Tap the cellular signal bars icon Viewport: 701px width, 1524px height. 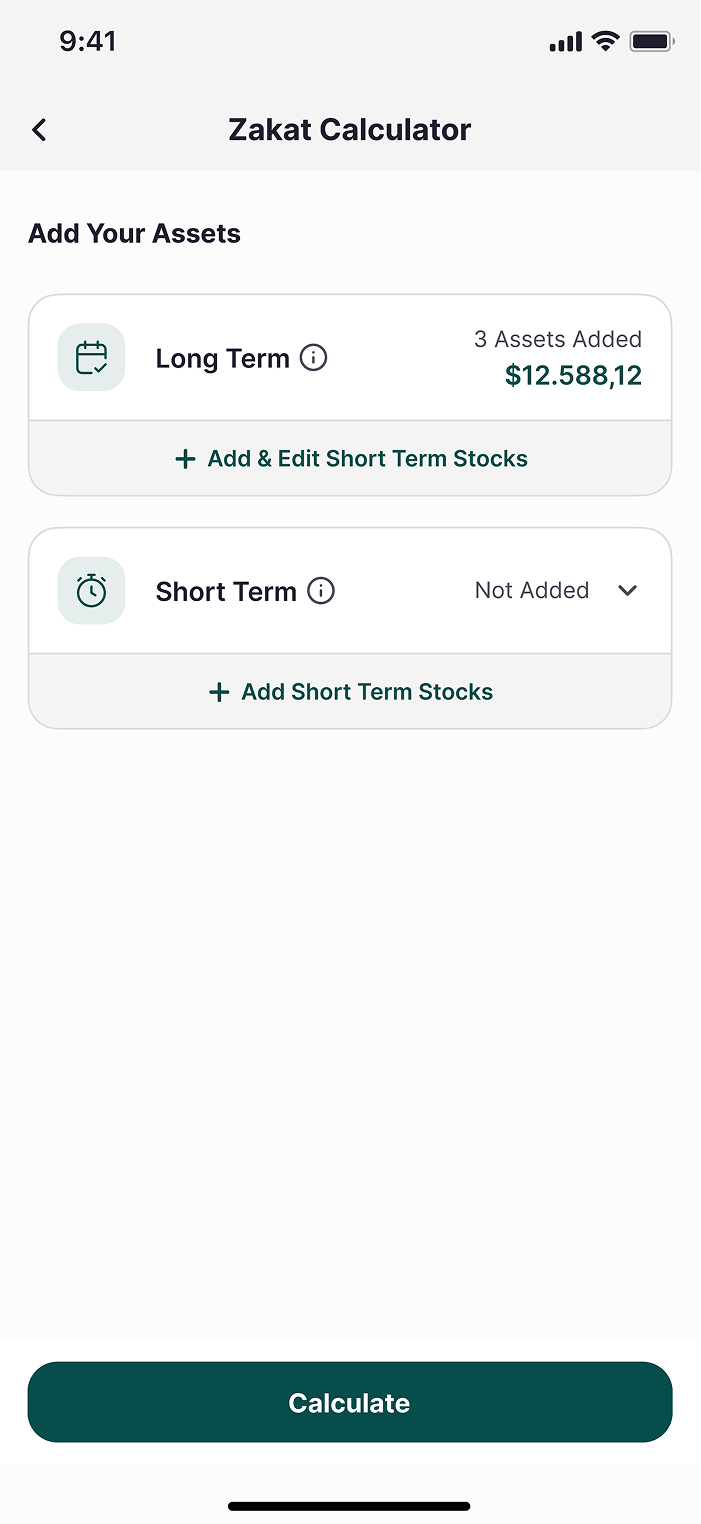(565, 42)
